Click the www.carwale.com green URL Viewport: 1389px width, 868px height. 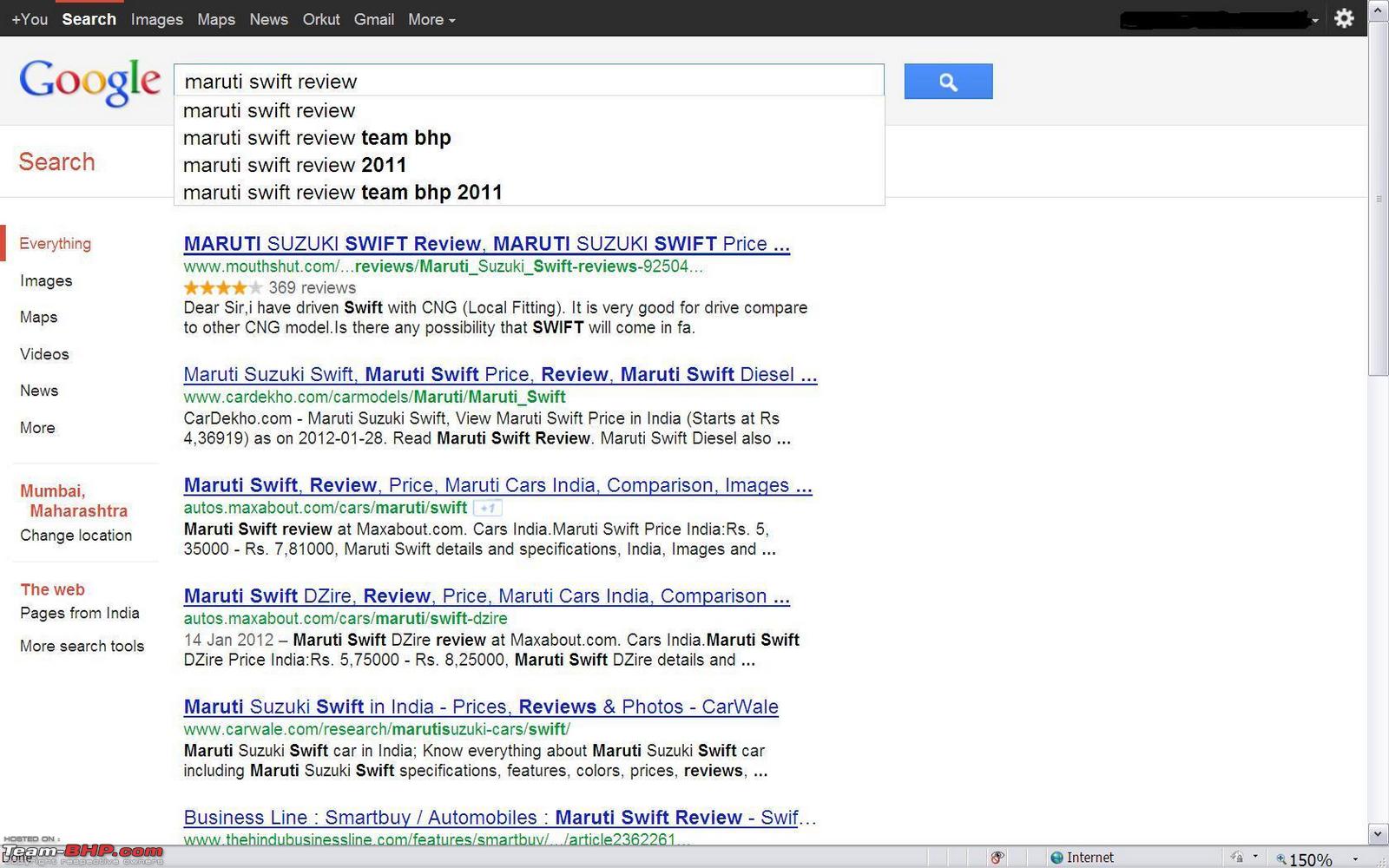coord(377,729)
